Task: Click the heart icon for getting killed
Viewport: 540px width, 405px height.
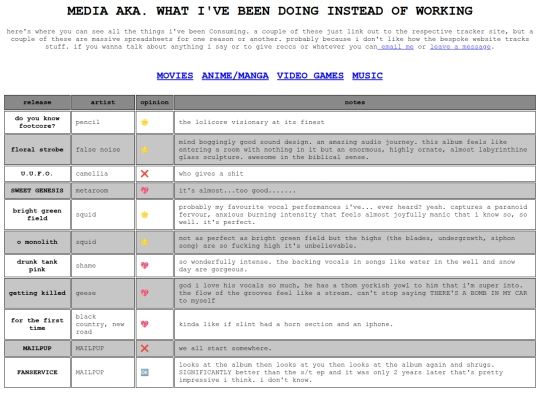Action: (145, 293)
